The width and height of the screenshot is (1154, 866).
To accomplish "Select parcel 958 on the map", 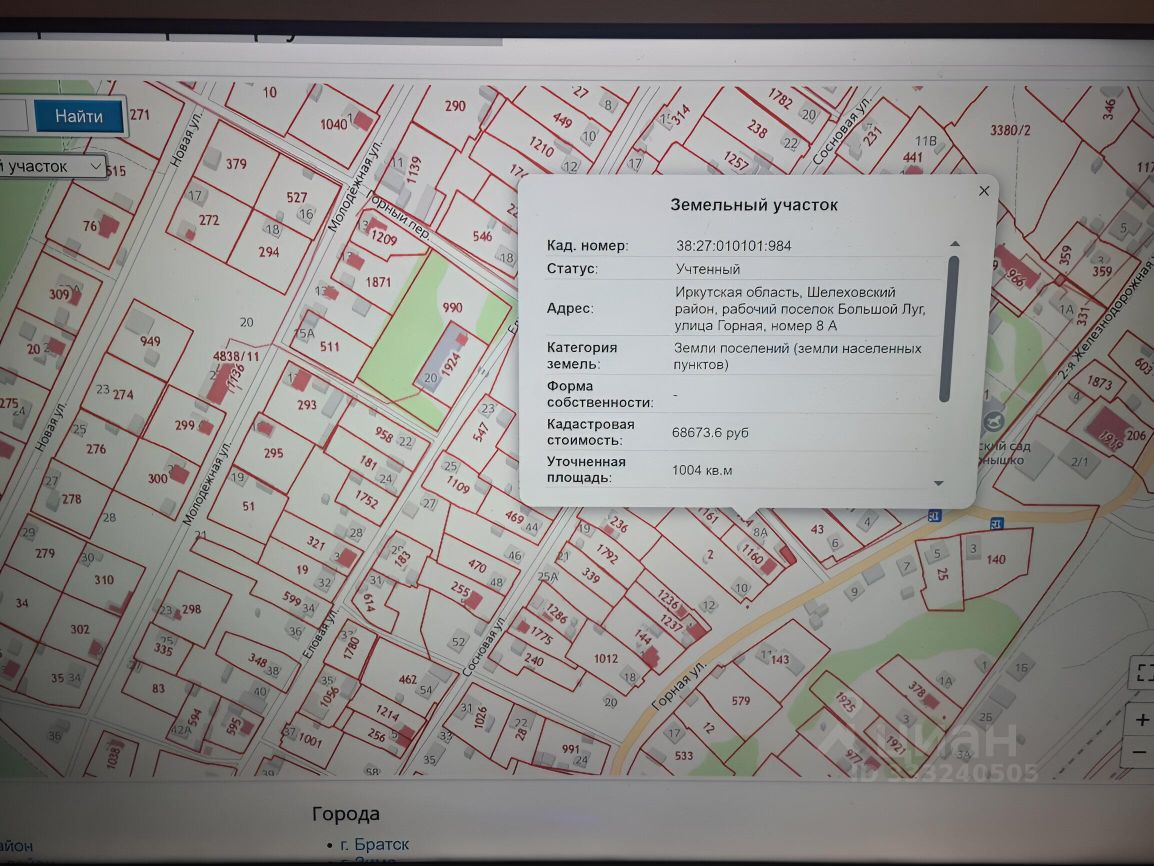I will tap(383, 434).
